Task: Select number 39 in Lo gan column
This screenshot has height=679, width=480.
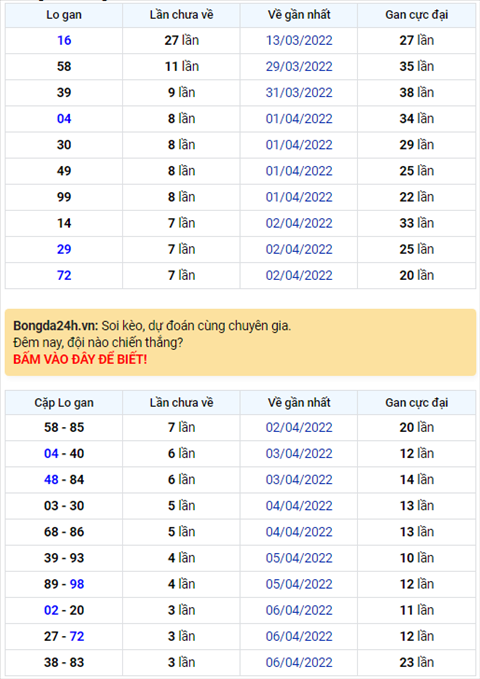Action: 64,93
